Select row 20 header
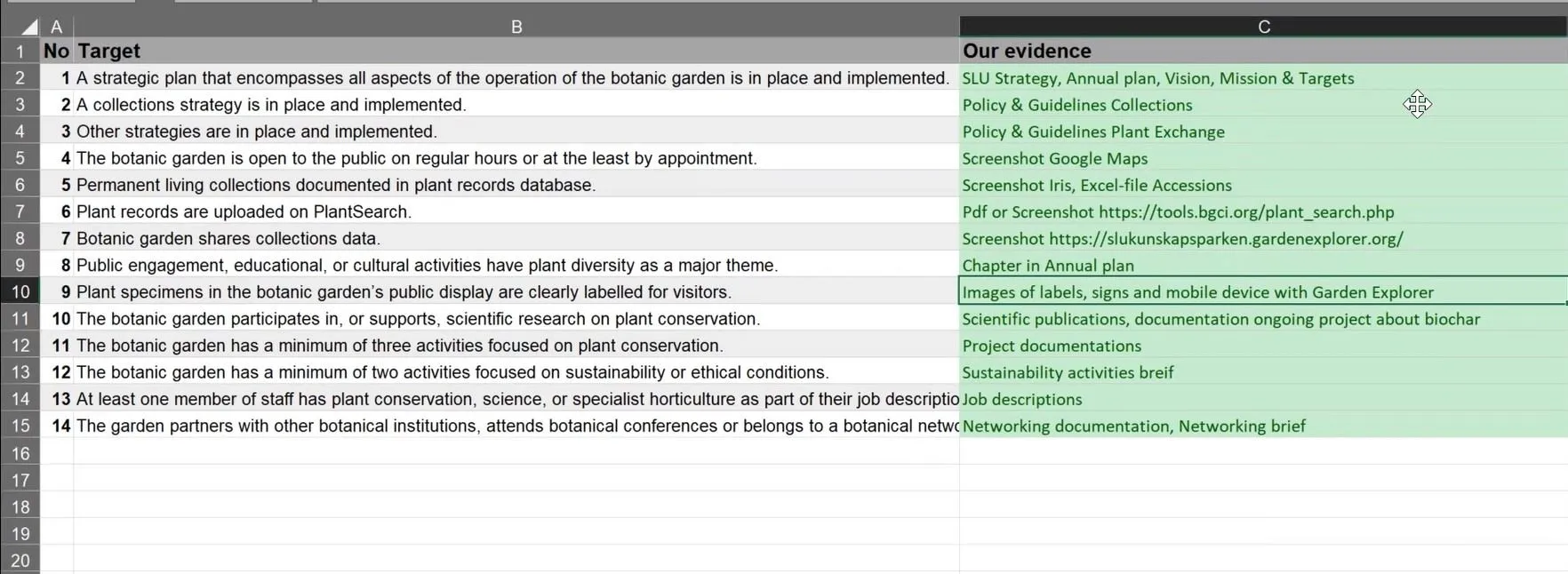The image size is (1568, 574). pyautogui.click(x=20, y=561)
